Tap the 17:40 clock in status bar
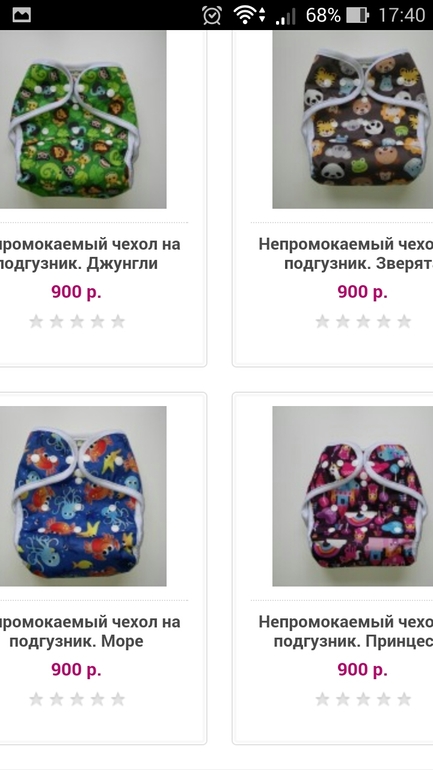The height and width of the screenshot is (770, 433). pyautogui.click(x=402, y=15)
